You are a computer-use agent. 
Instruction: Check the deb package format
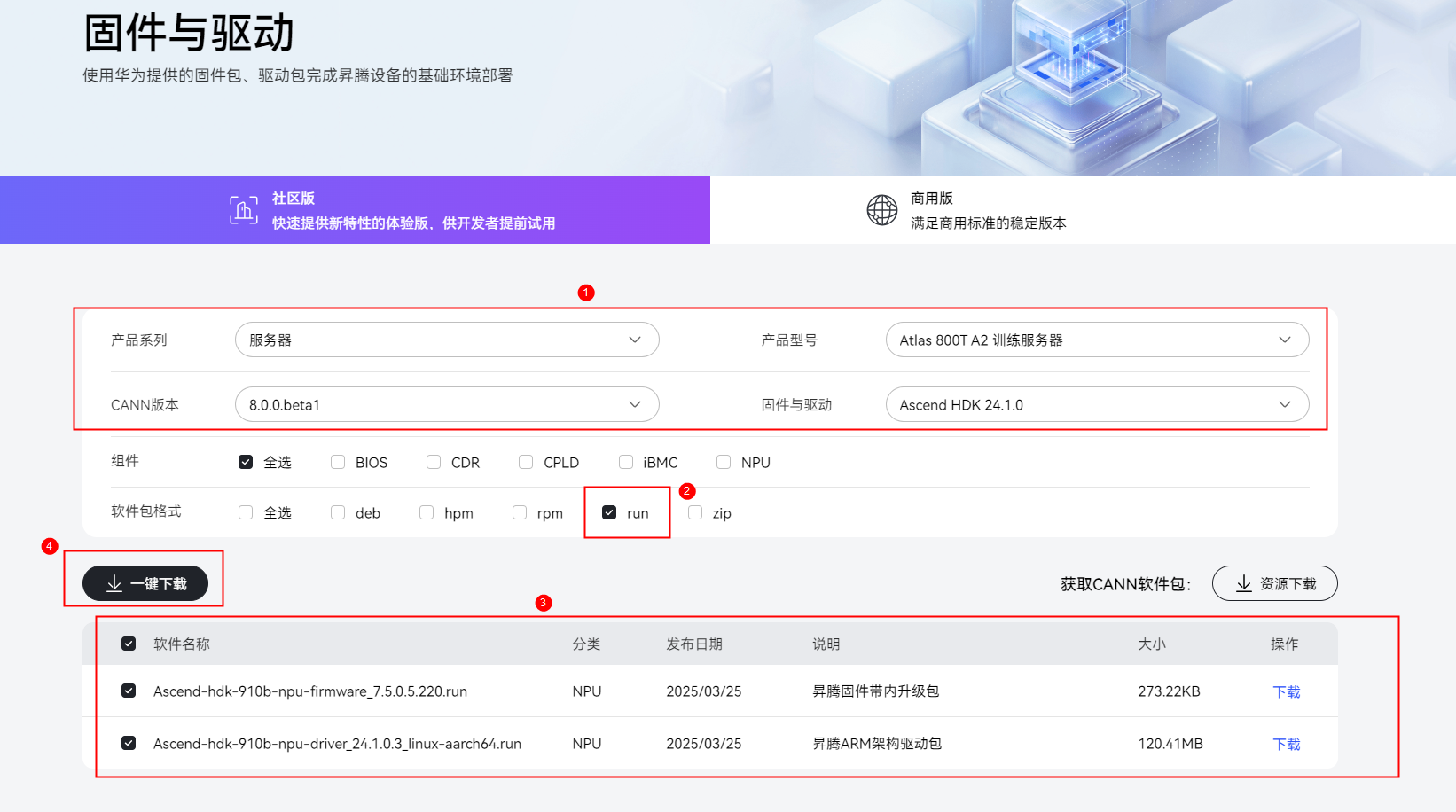pos(338,512)
